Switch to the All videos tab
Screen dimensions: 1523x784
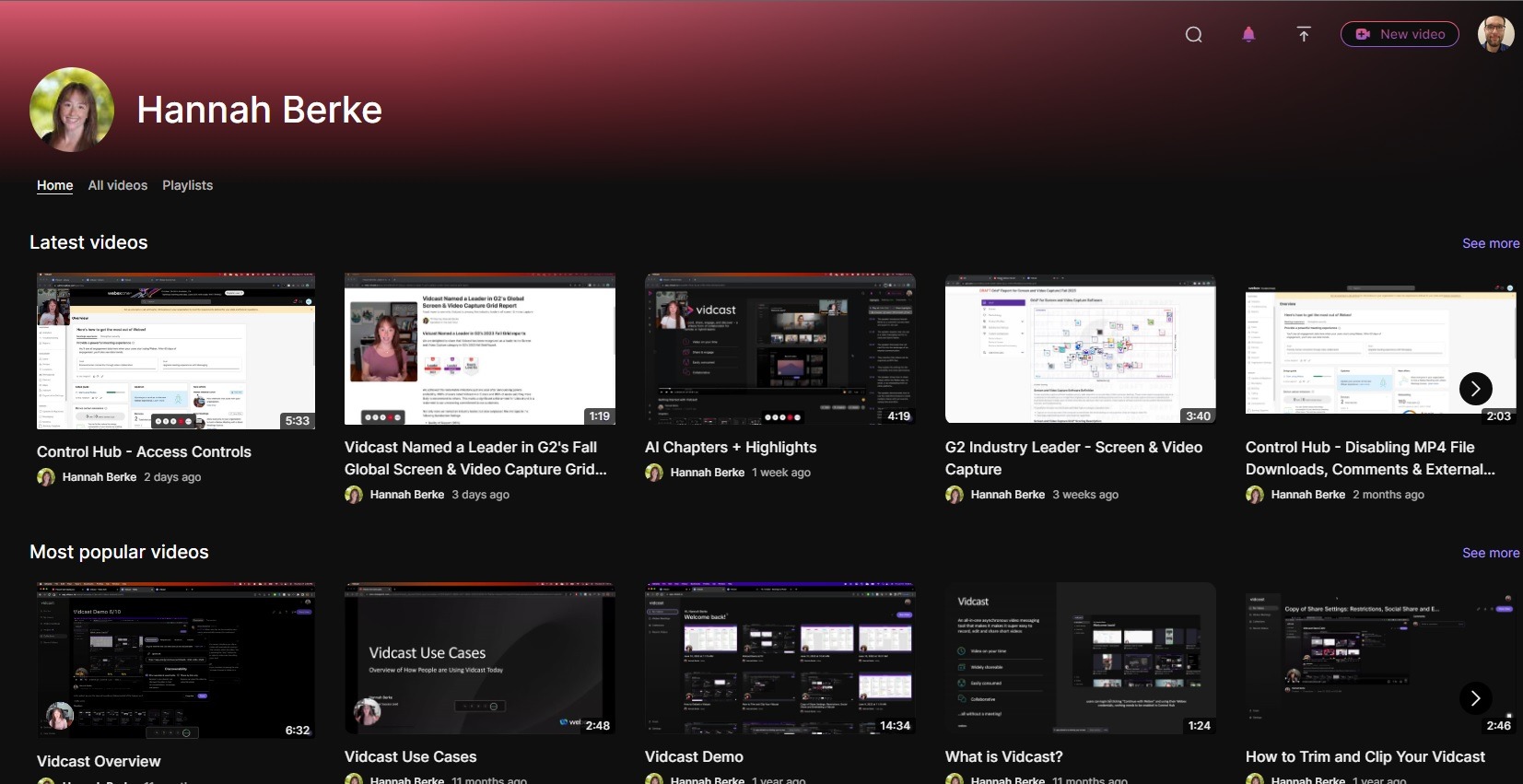pos(118,185)
